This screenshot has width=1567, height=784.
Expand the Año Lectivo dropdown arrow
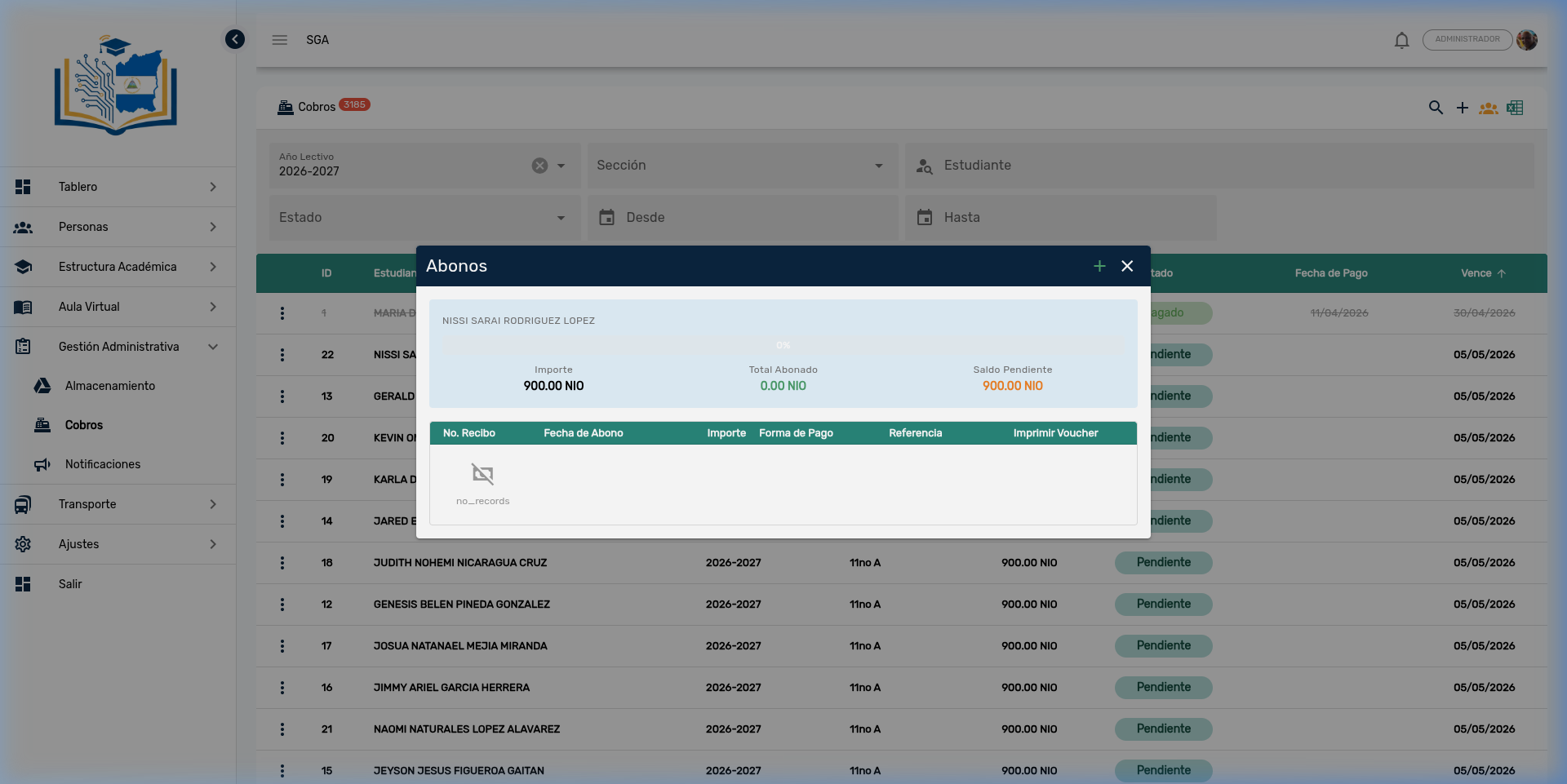click(562, 166)
